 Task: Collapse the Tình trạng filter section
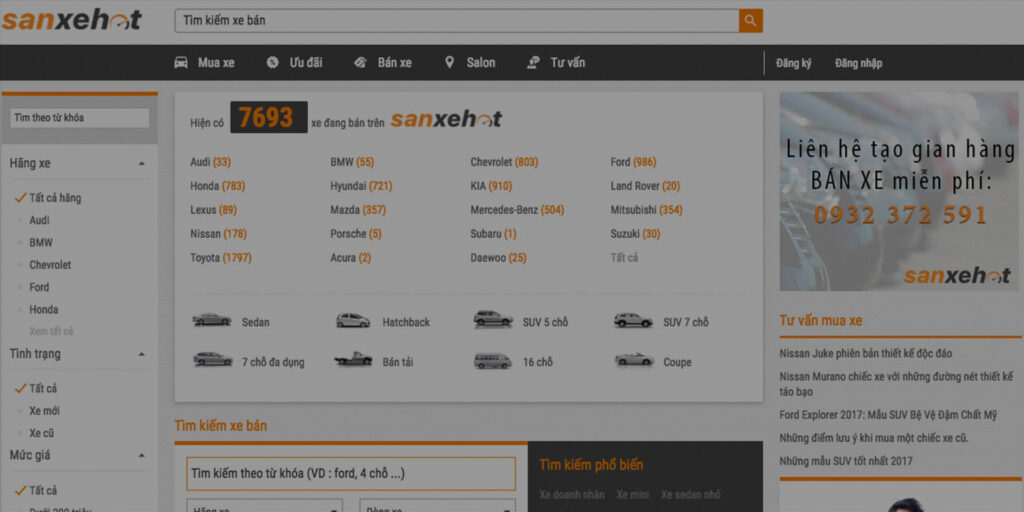[142, 355]
